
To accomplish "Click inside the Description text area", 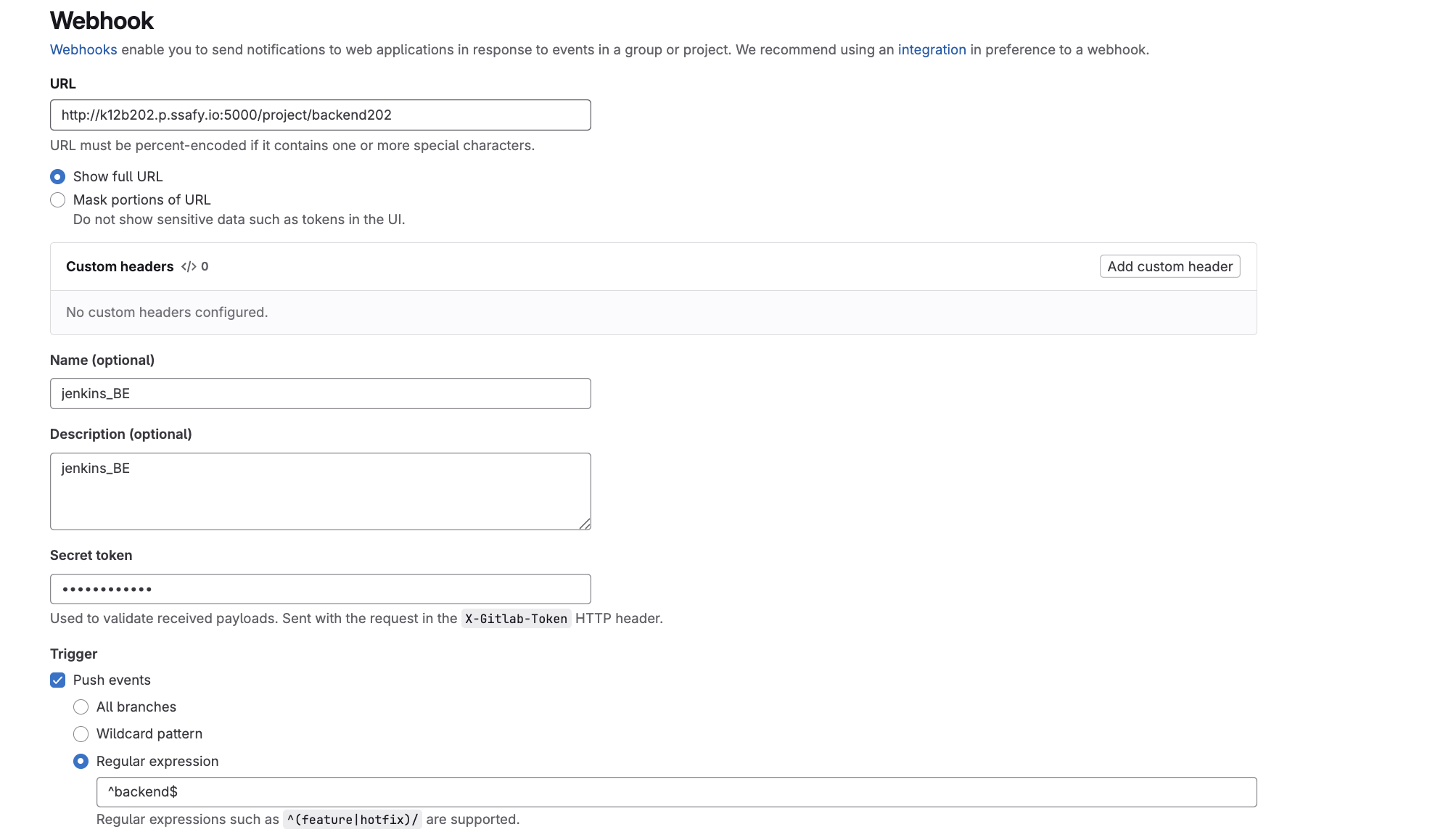I will pos(320,491).
